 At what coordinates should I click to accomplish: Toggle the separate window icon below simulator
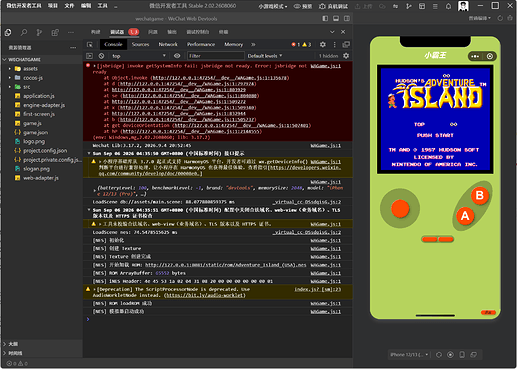(474, 355)
